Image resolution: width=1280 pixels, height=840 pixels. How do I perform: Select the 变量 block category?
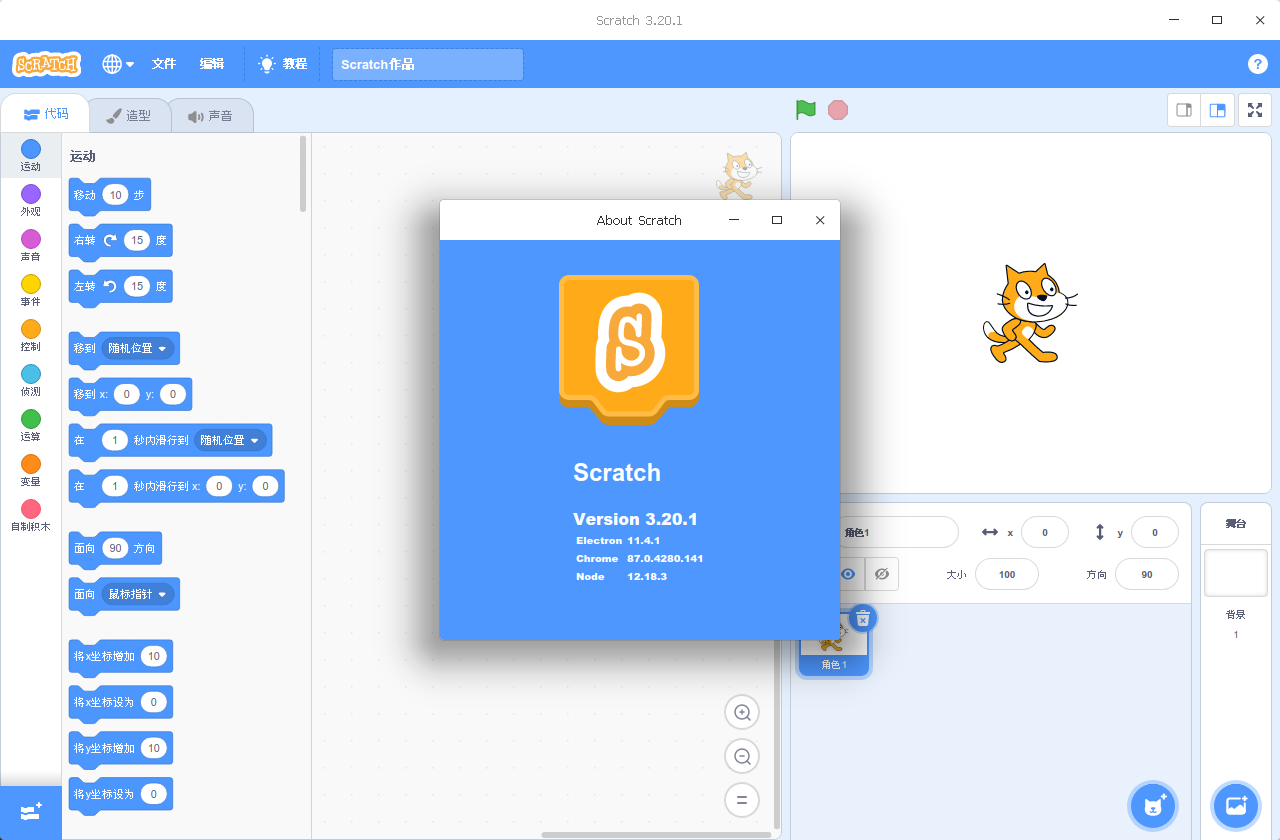[x=31, y=470]
